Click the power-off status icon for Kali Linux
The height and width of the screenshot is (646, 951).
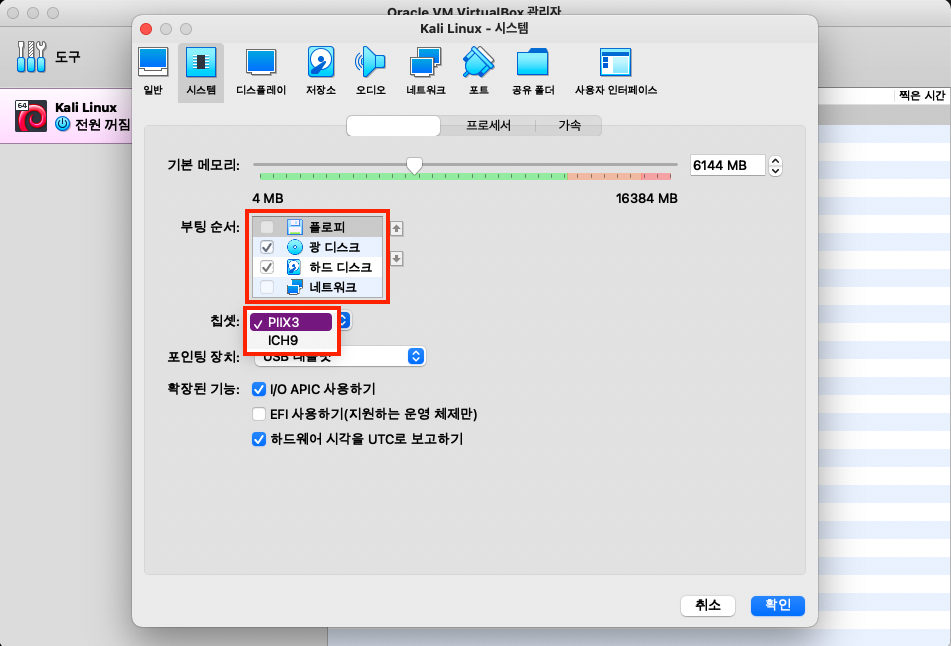62,124
